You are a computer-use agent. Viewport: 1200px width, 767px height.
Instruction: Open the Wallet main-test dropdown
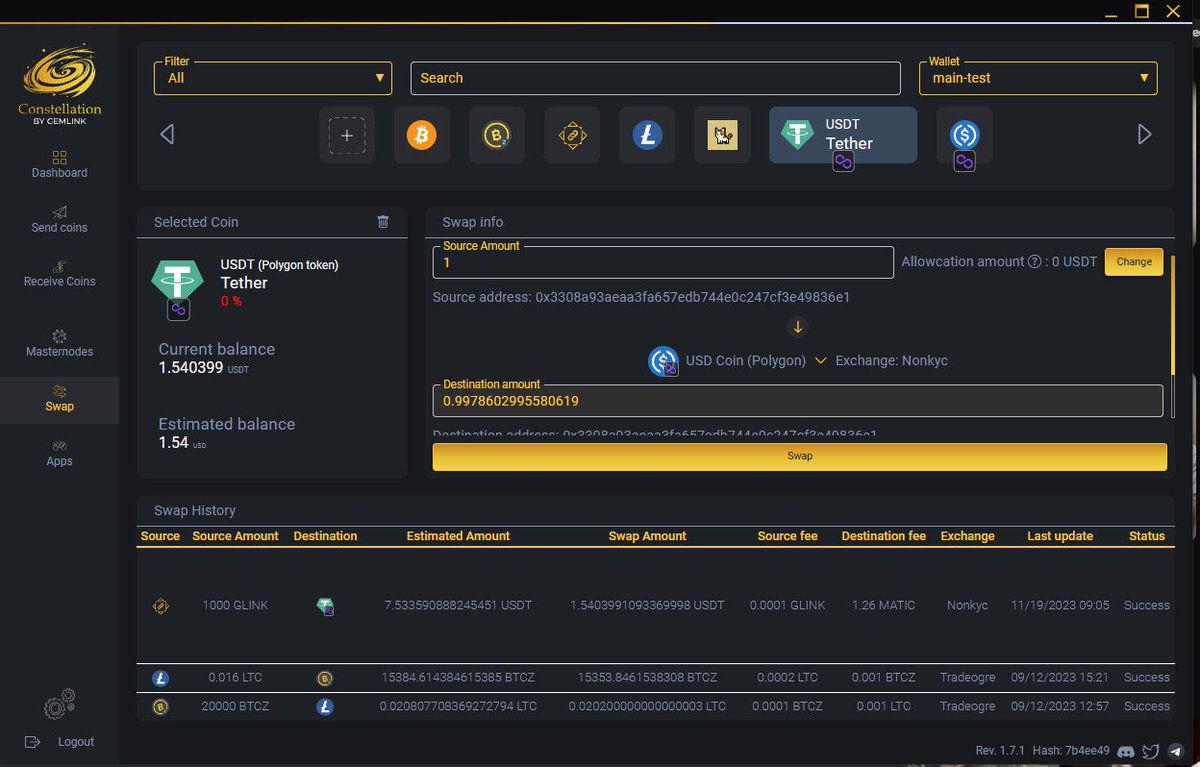(1038, 77)
